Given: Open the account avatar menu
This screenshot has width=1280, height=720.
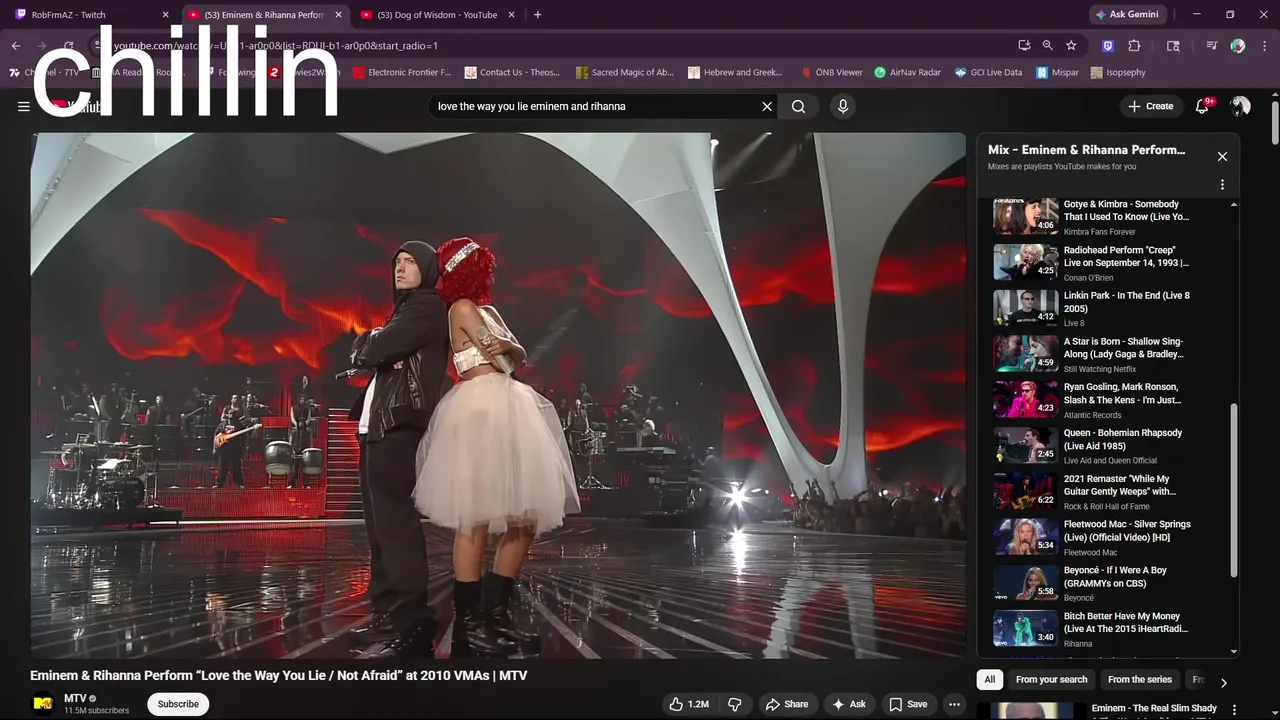Looking at the screenshot, I should tap(1240, 106).
